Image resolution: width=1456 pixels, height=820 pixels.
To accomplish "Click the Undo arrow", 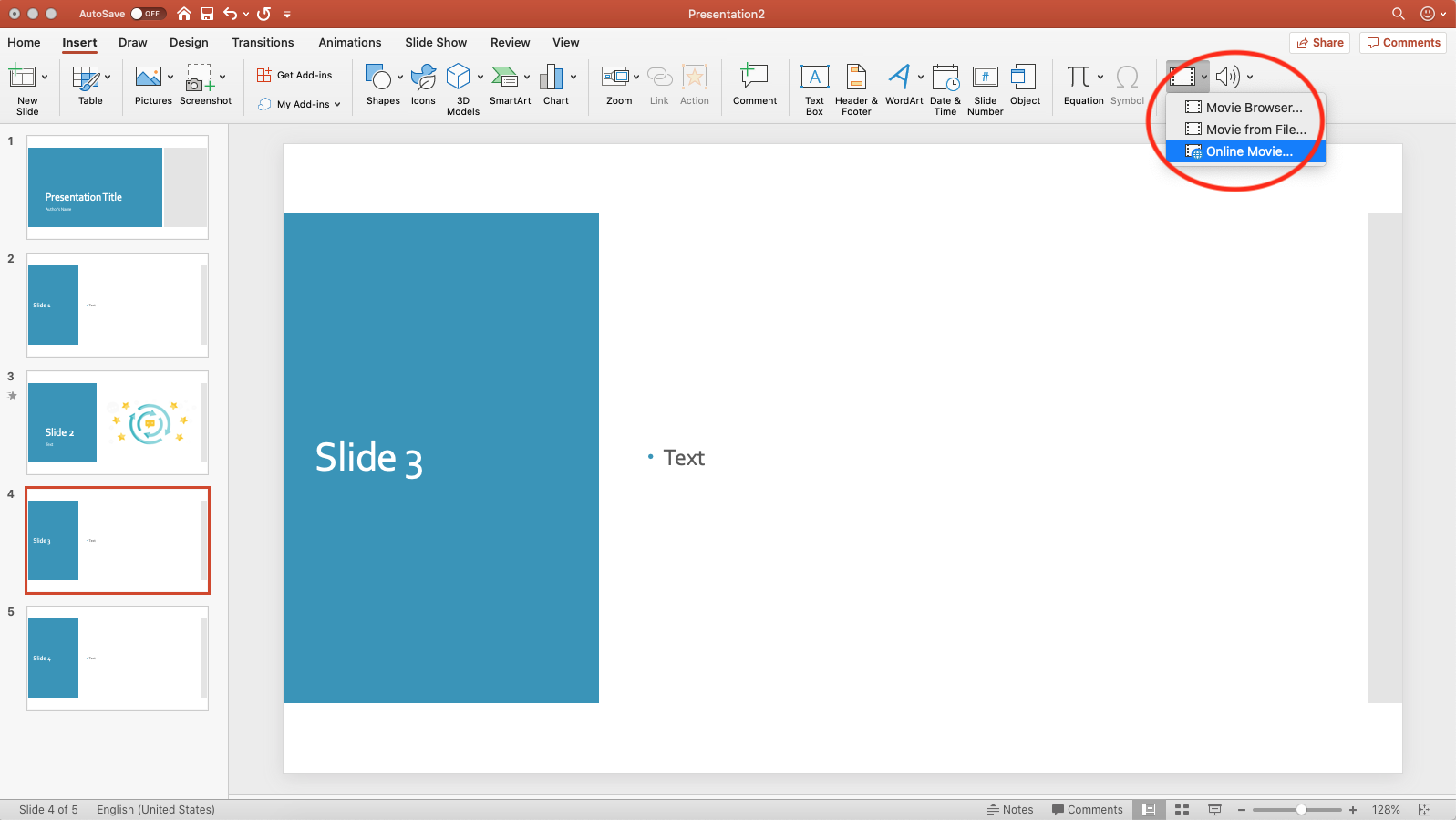I will coord(231,14).
